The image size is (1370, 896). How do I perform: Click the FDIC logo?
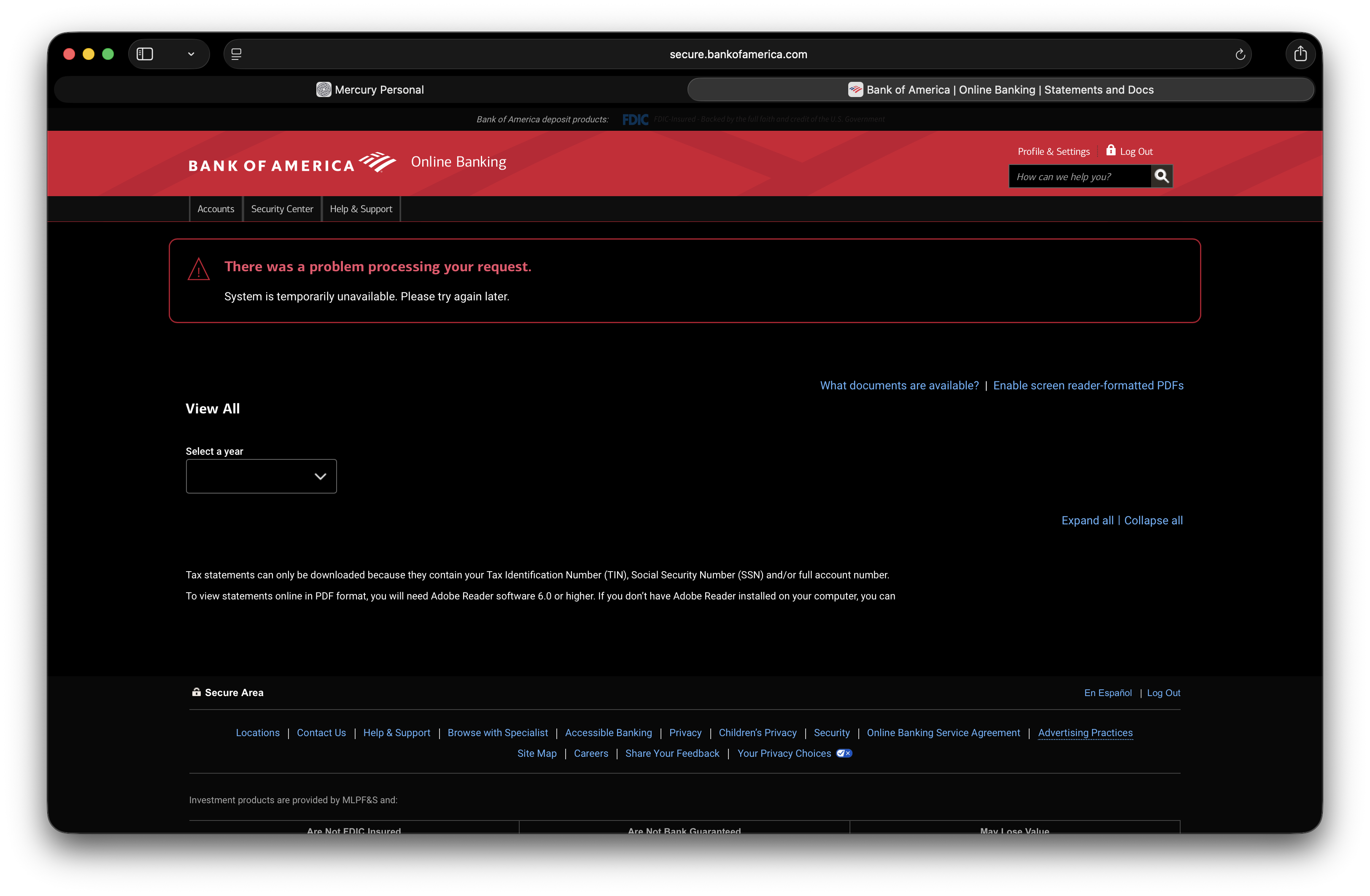pos(635,119)
